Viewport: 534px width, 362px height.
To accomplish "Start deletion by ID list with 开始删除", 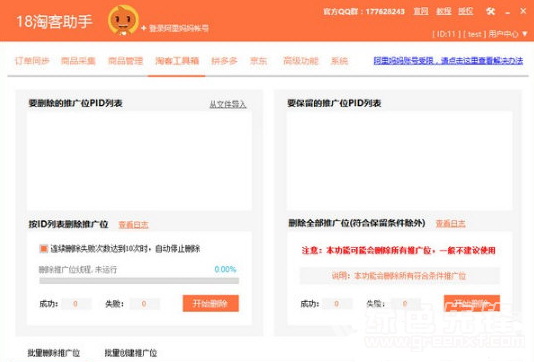I will point(210,303).
